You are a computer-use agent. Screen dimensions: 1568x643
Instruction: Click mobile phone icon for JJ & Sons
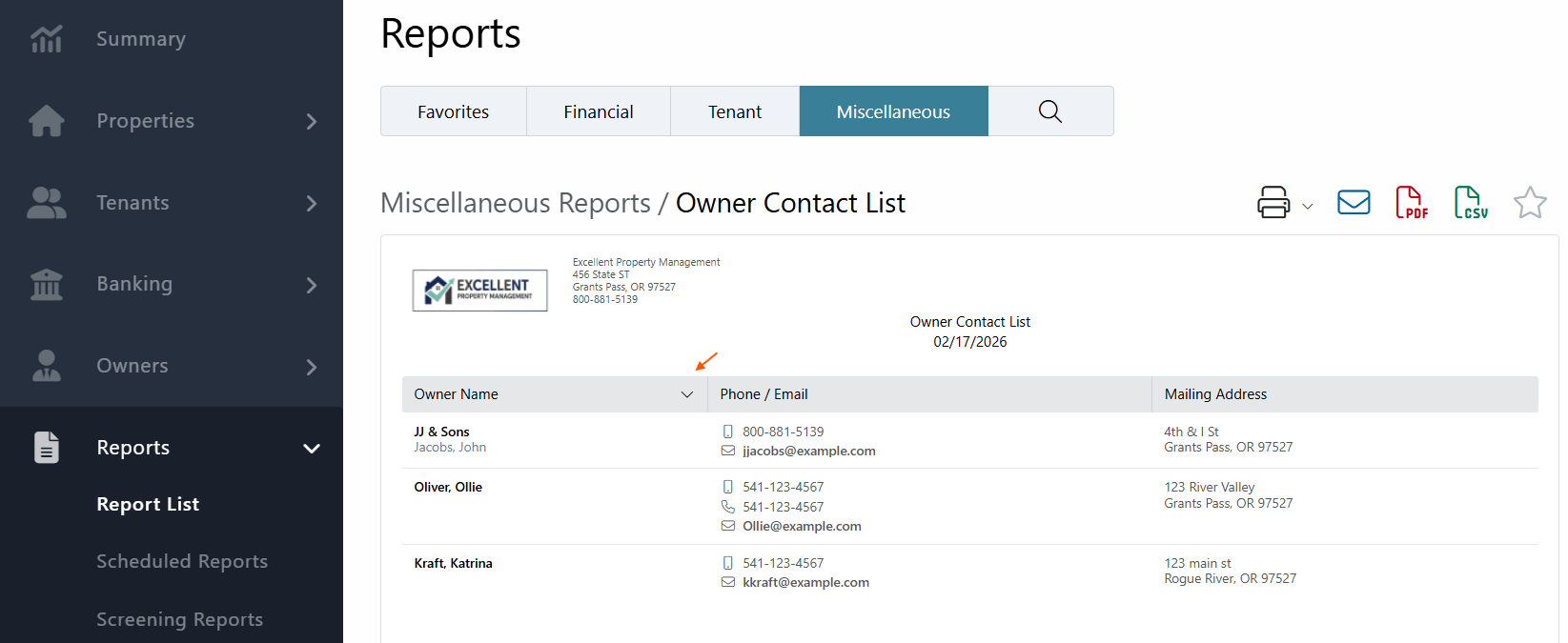(x=728, y=432)
